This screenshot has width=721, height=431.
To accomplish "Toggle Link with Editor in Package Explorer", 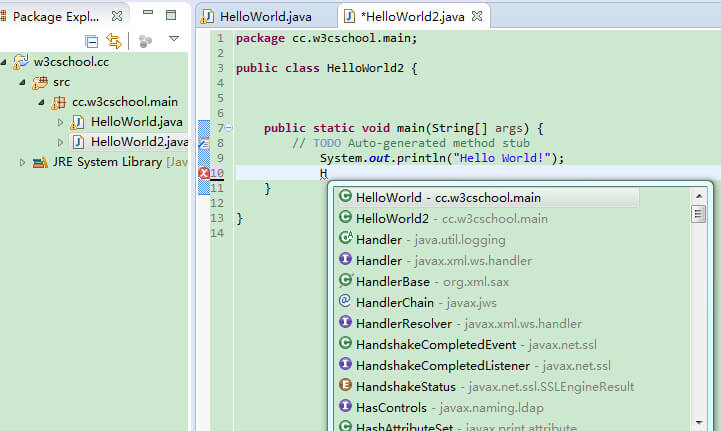I will click(x=113, y=41).
